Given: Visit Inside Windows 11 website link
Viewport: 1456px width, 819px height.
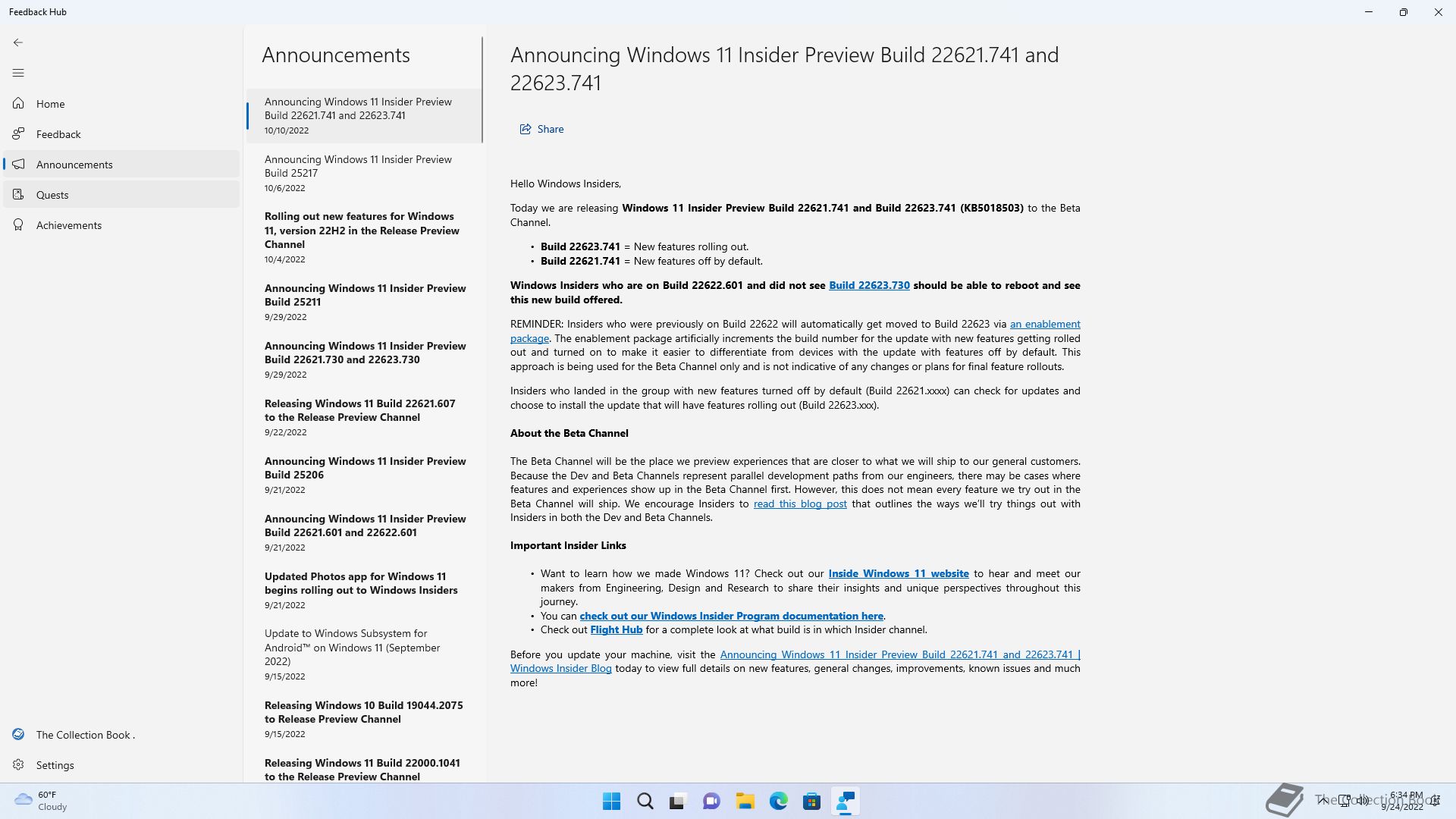Looking at the screenshot, I should (x=899, y=573).
